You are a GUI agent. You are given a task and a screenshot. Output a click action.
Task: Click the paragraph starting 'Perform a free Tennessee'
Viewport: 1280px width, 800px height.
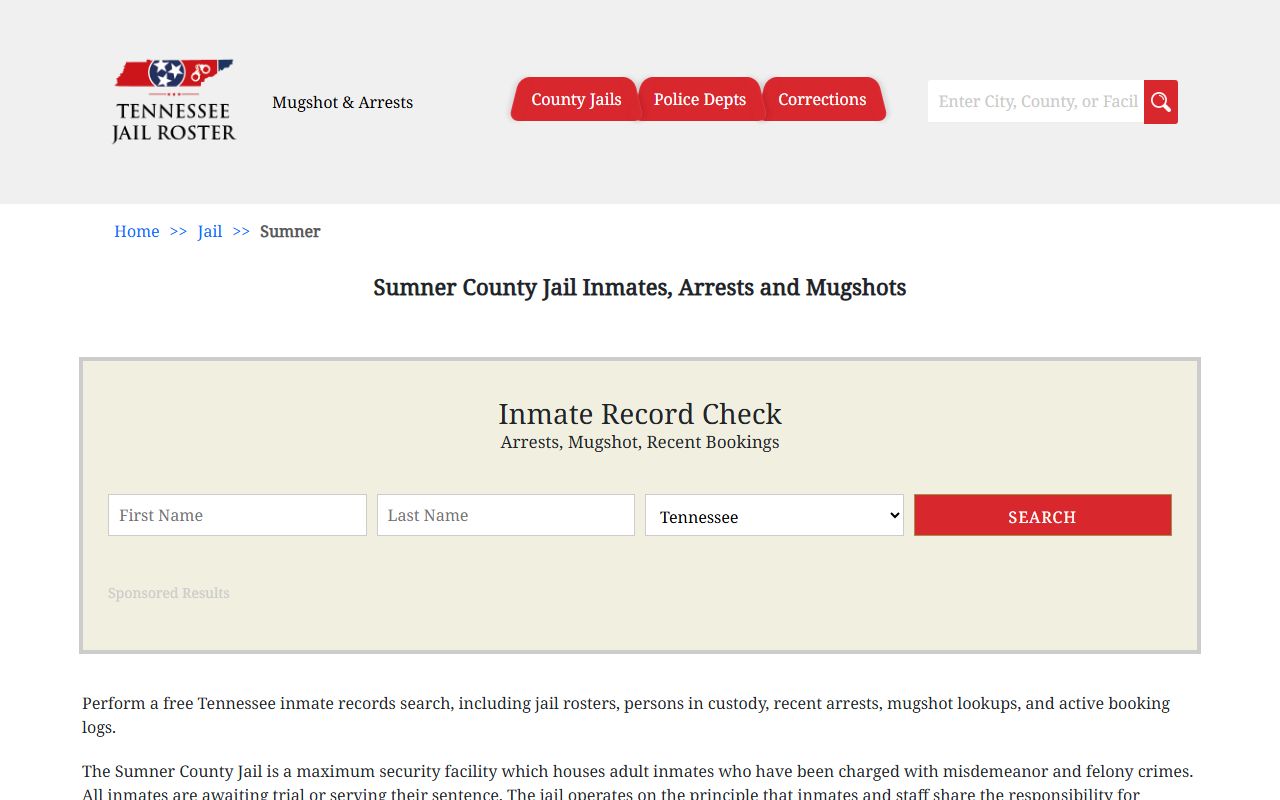pos(640,715)
